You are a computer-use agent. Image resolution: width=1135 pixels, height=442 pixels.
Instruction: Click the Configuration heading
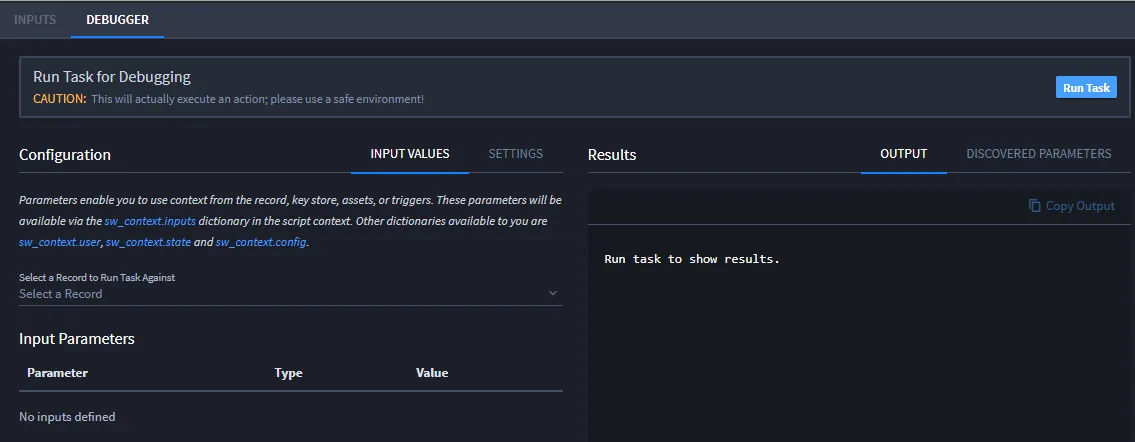click(64, 155)
